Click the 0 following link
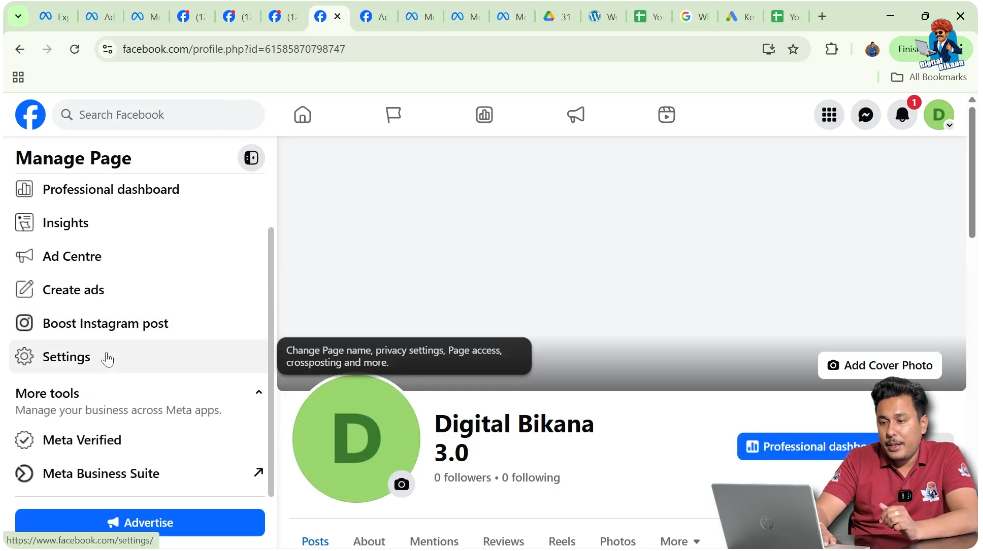 click(531, 478)
